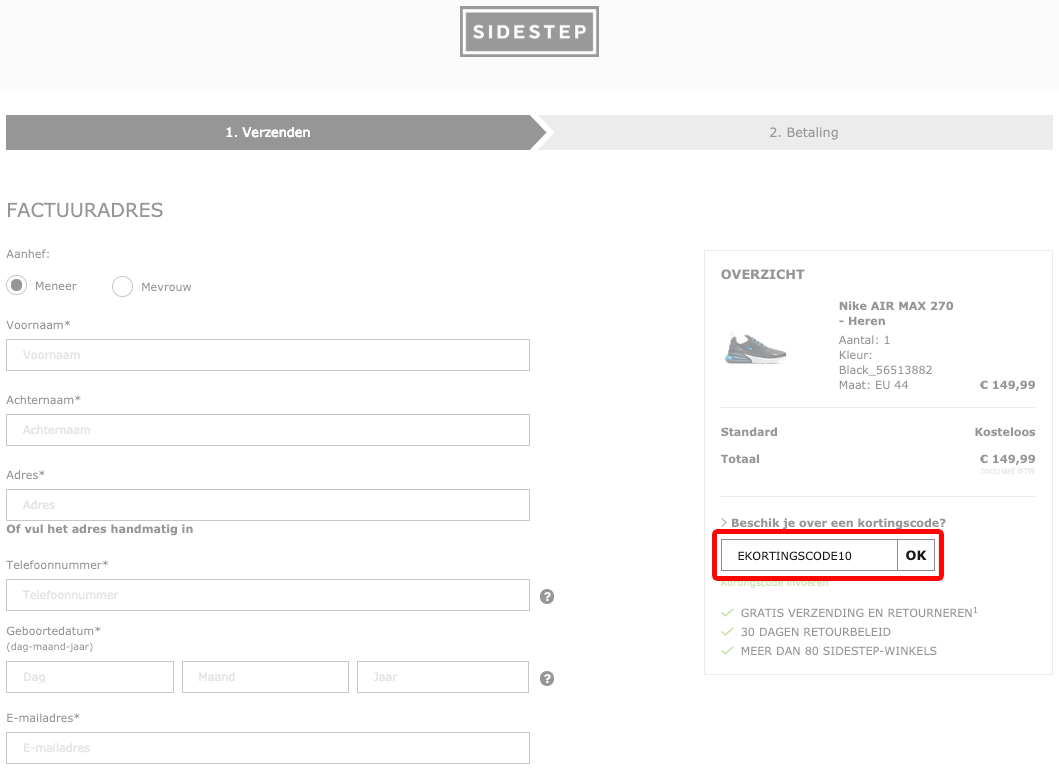Select the Mevrouw radio button
Screen dimensions: 1059x770
[x=122, y=286]
